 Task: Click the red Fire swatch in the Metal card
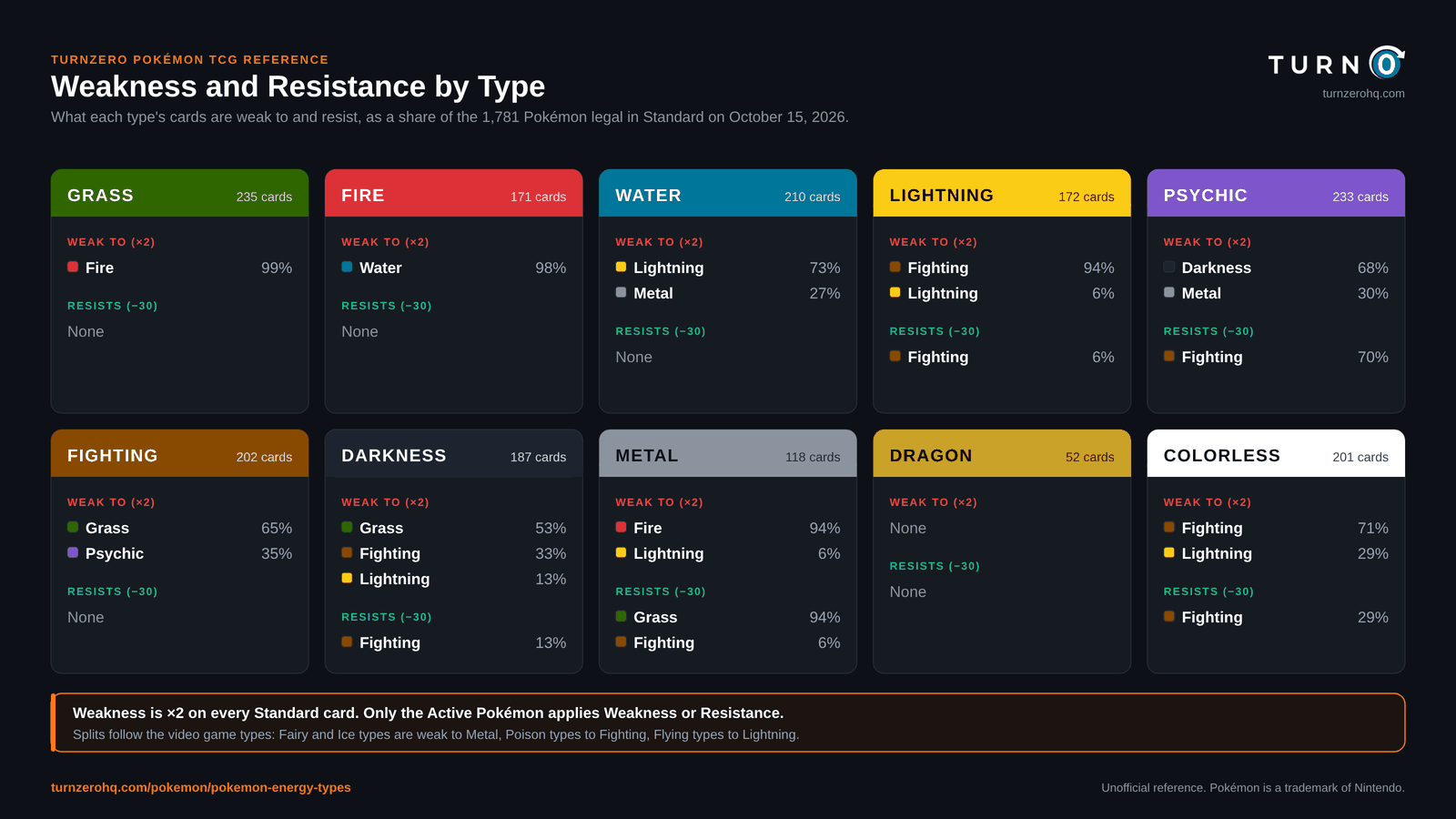pos(621,527)
